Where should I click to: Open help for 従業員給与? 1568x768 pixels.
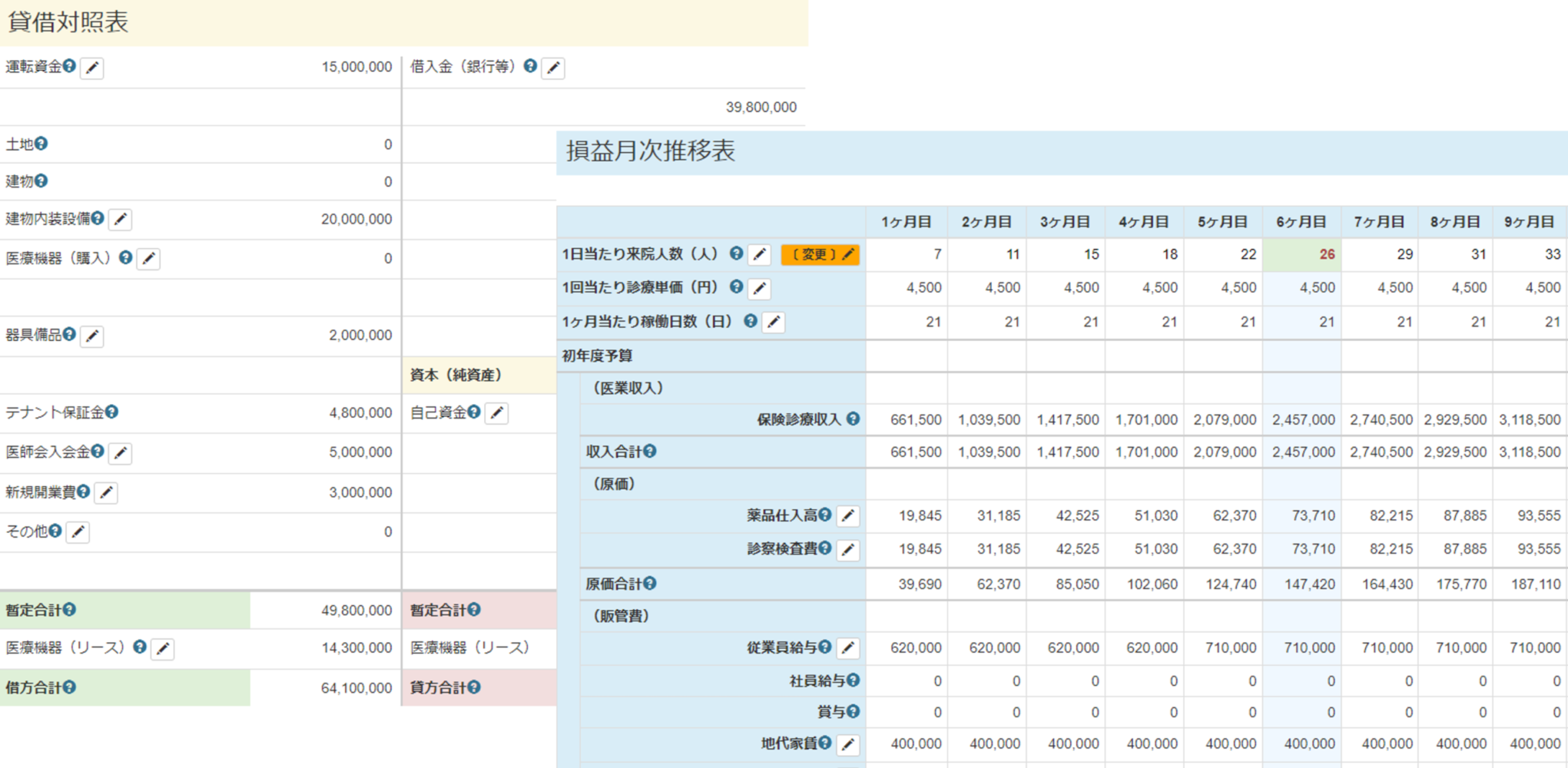click(x=825, y=647)
